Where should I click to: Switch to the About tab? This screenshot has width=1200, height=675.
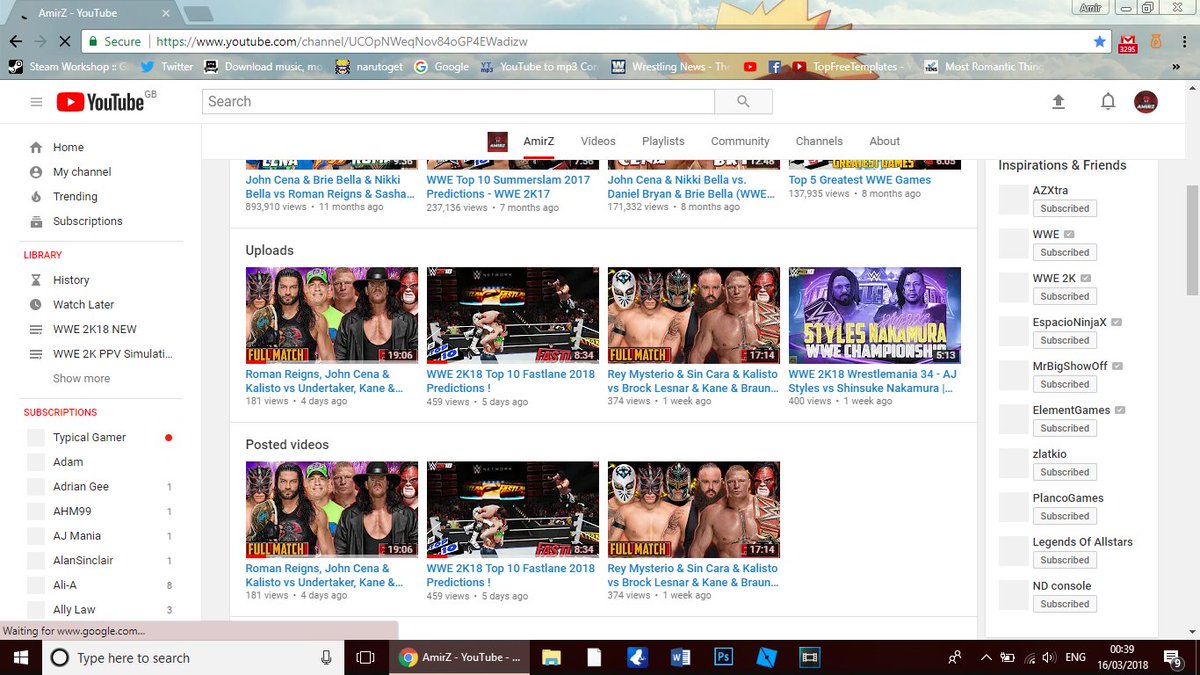point(884,141)
